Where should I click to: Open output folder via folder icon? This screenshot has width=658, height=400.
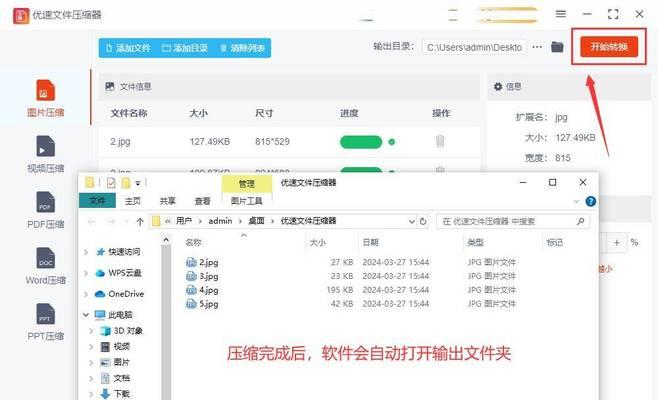(557, 47)
